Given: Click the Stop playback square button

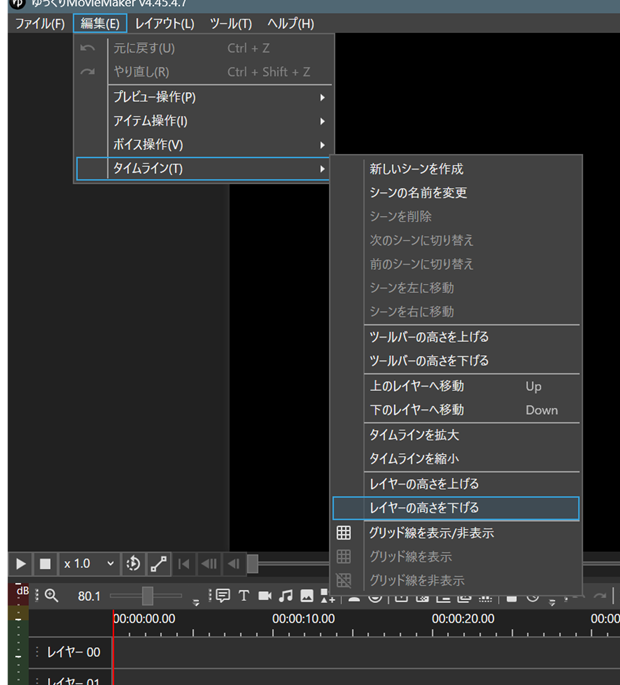Looking at the screenshot, I should pos(45,564).
